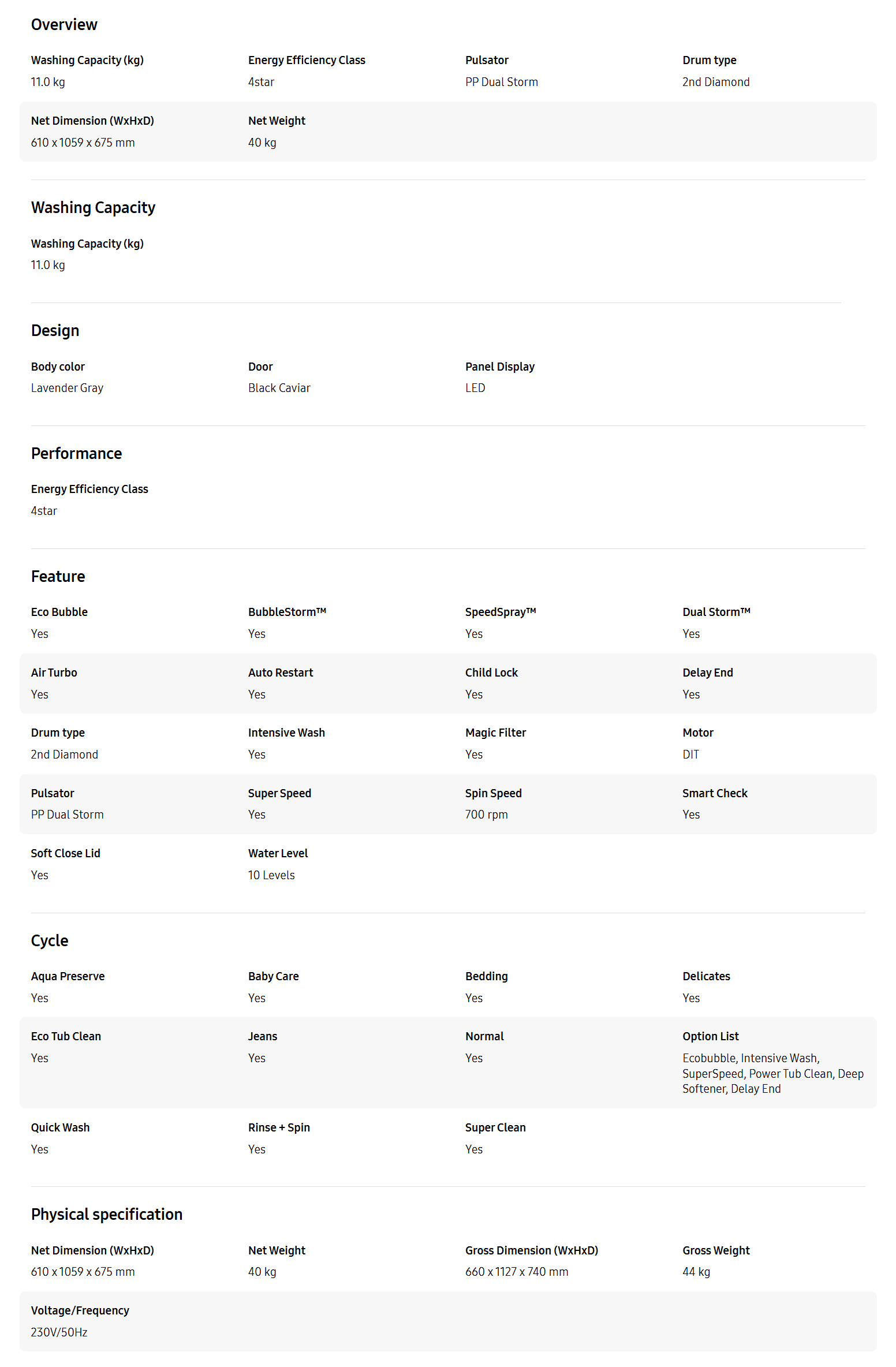896x1367 pixels.
Task: Select the Black Caviar door value
Action: tap(279, 389)
